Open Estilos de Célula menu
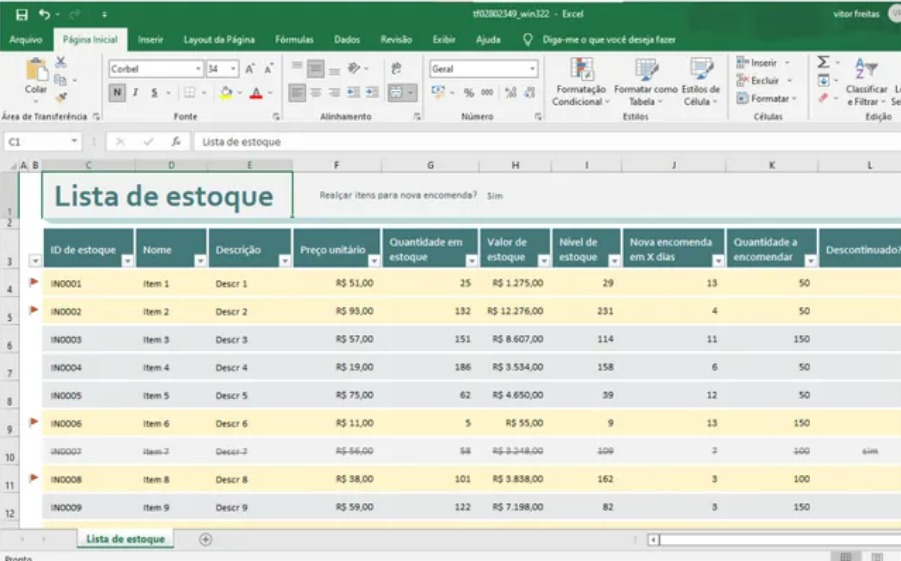This screenshot has height=561, width=901. click(x=700, y=82)
